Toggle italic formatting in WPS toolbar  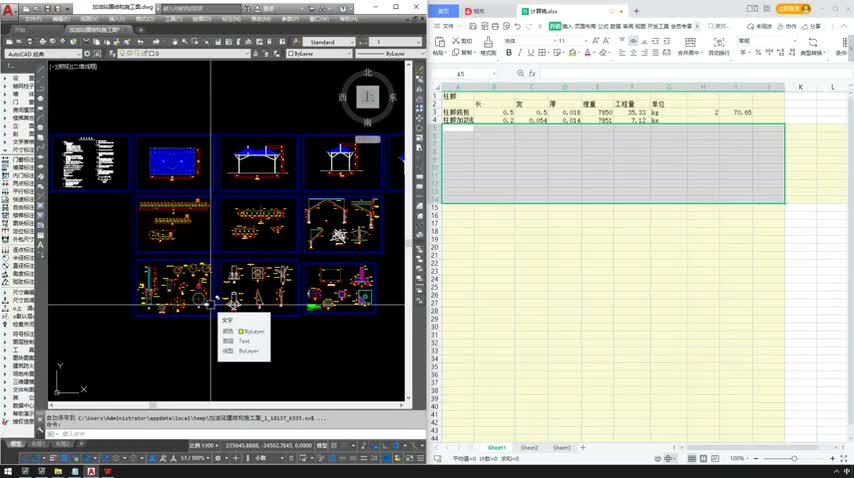click(521, 52)
